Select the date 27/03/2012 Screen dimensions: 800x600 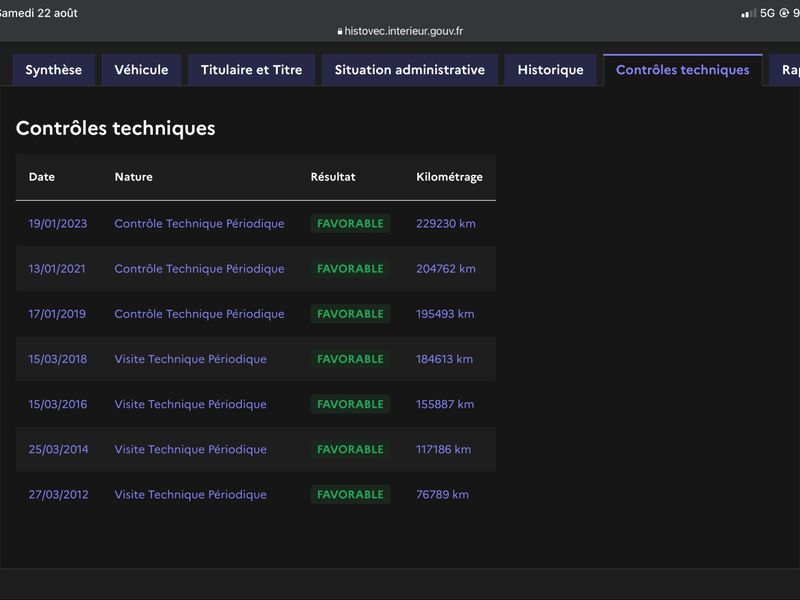(58, 494)
